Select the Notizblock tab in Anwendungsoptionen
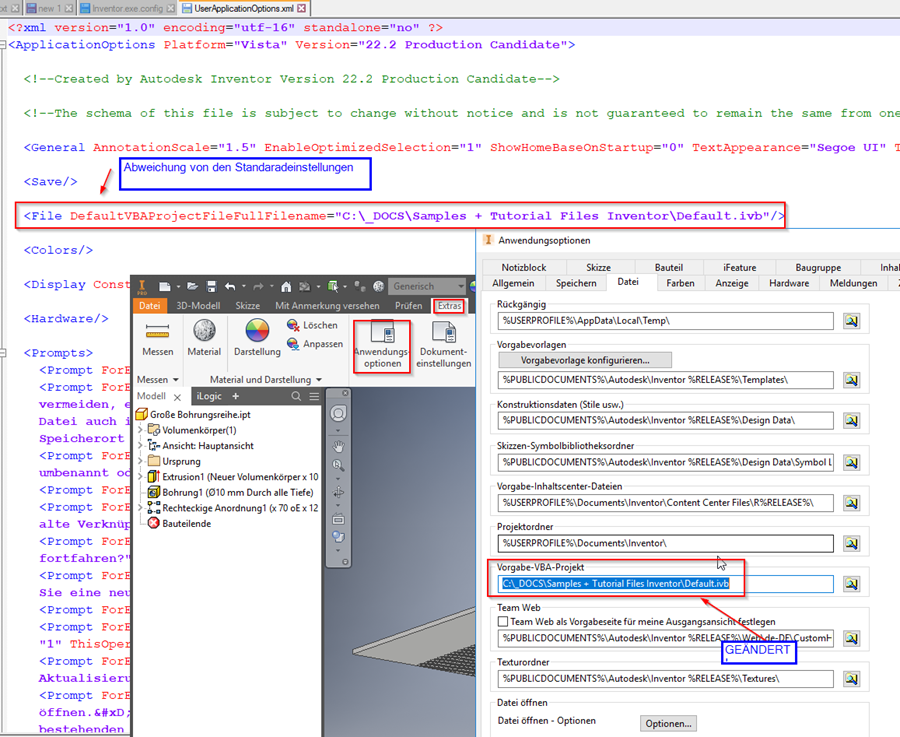The image size is (900, 737). click(524, 267)
